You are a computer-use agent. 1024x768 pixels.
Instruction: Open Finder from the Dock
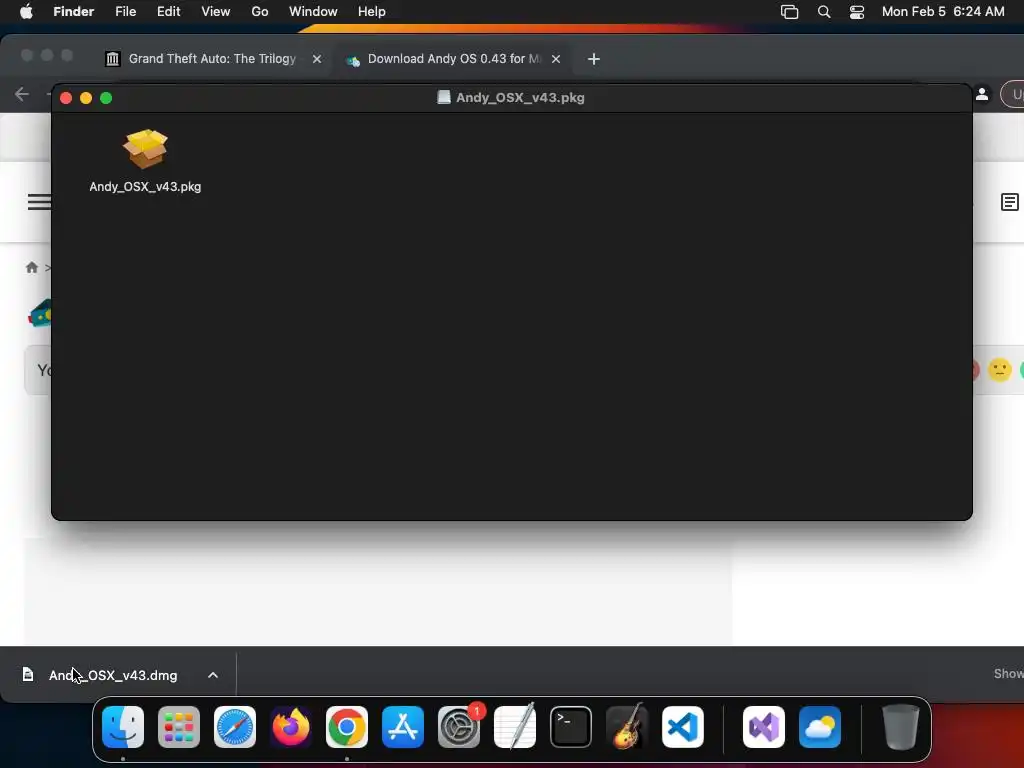pos(123,727)
